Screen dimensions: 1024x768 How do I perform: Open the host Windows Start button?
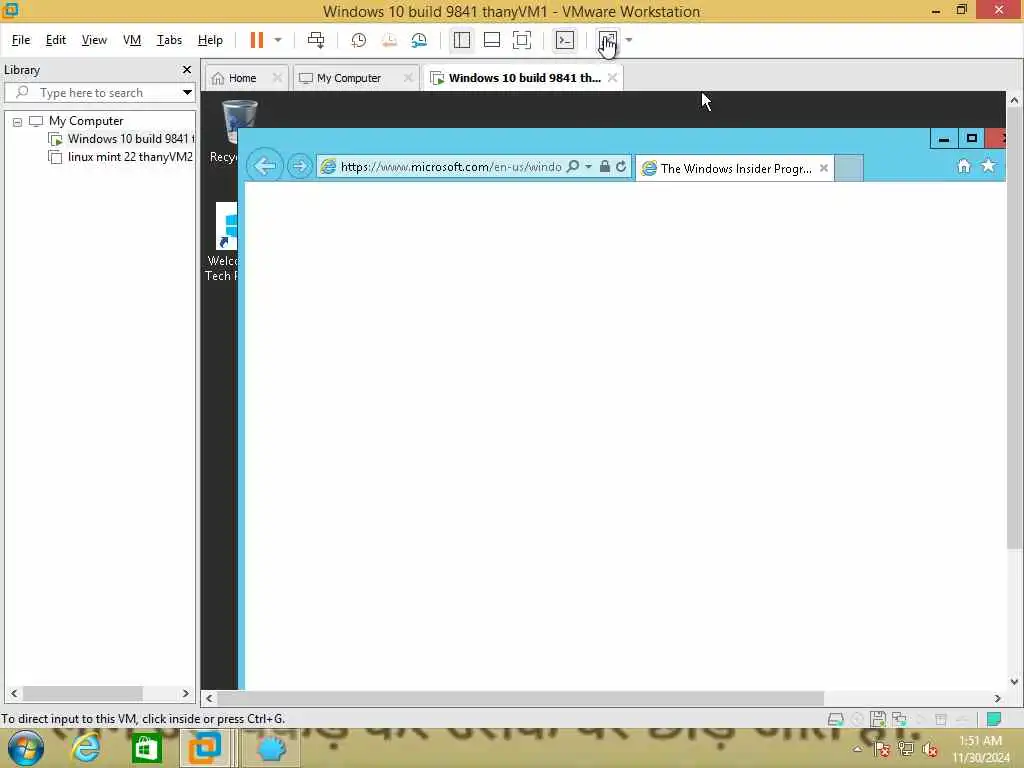click(26, 748)
